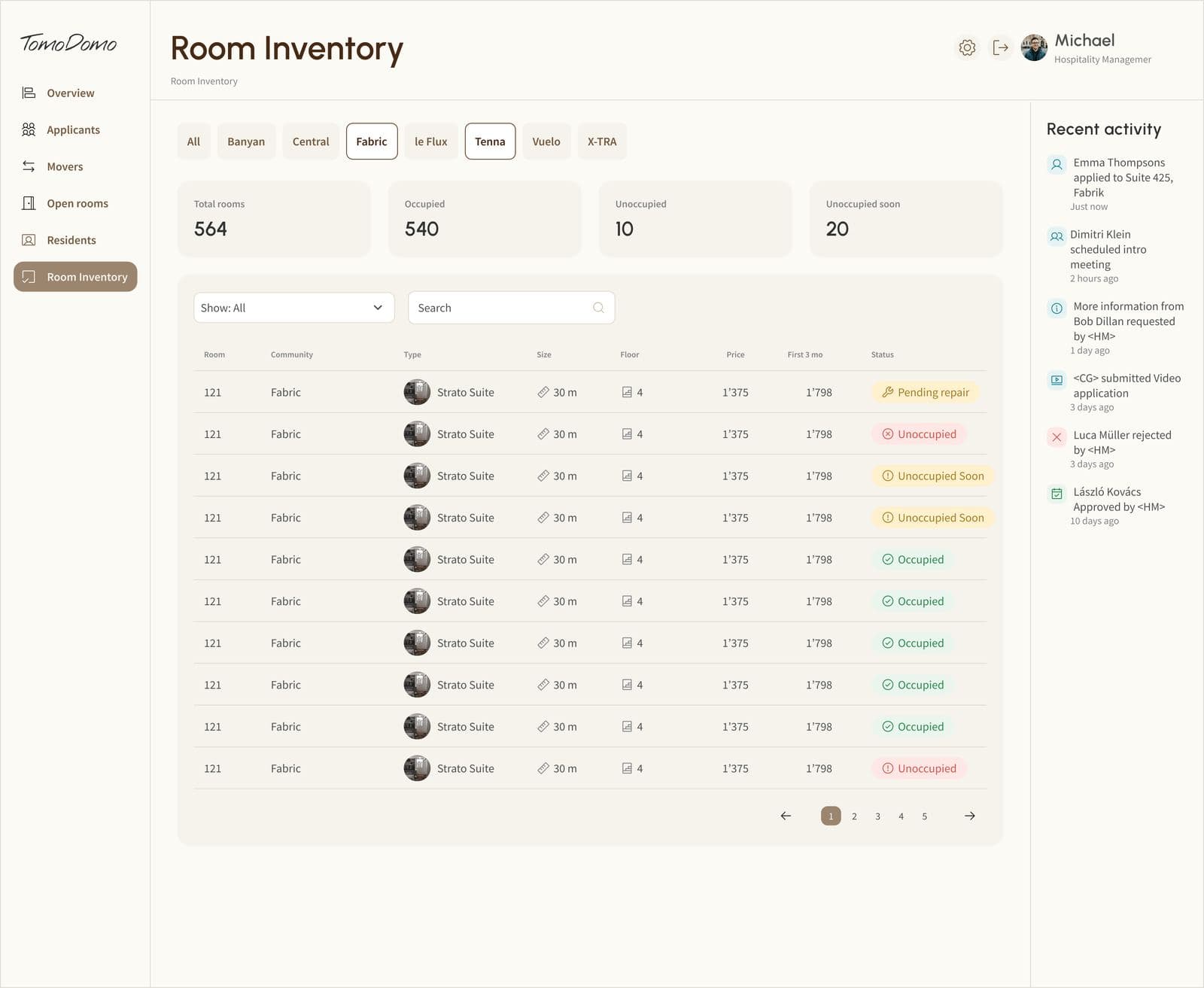The height and width of the screenshot is (988, 1204).
Task: Click the Floor column header
Action: click(630, 354)
